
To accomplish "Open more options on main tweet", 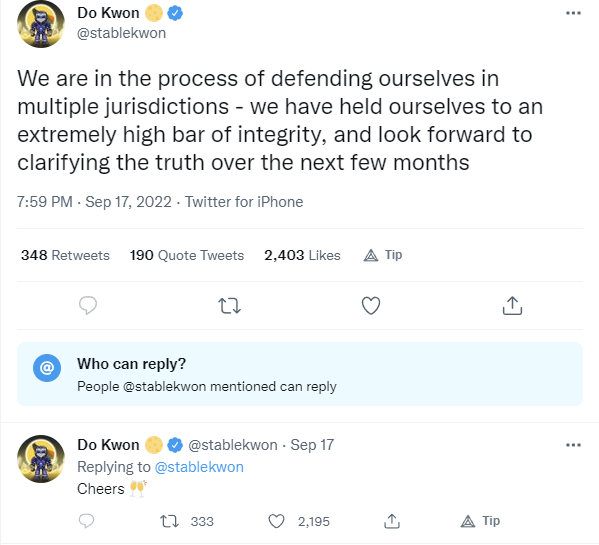I will point(573,13).
